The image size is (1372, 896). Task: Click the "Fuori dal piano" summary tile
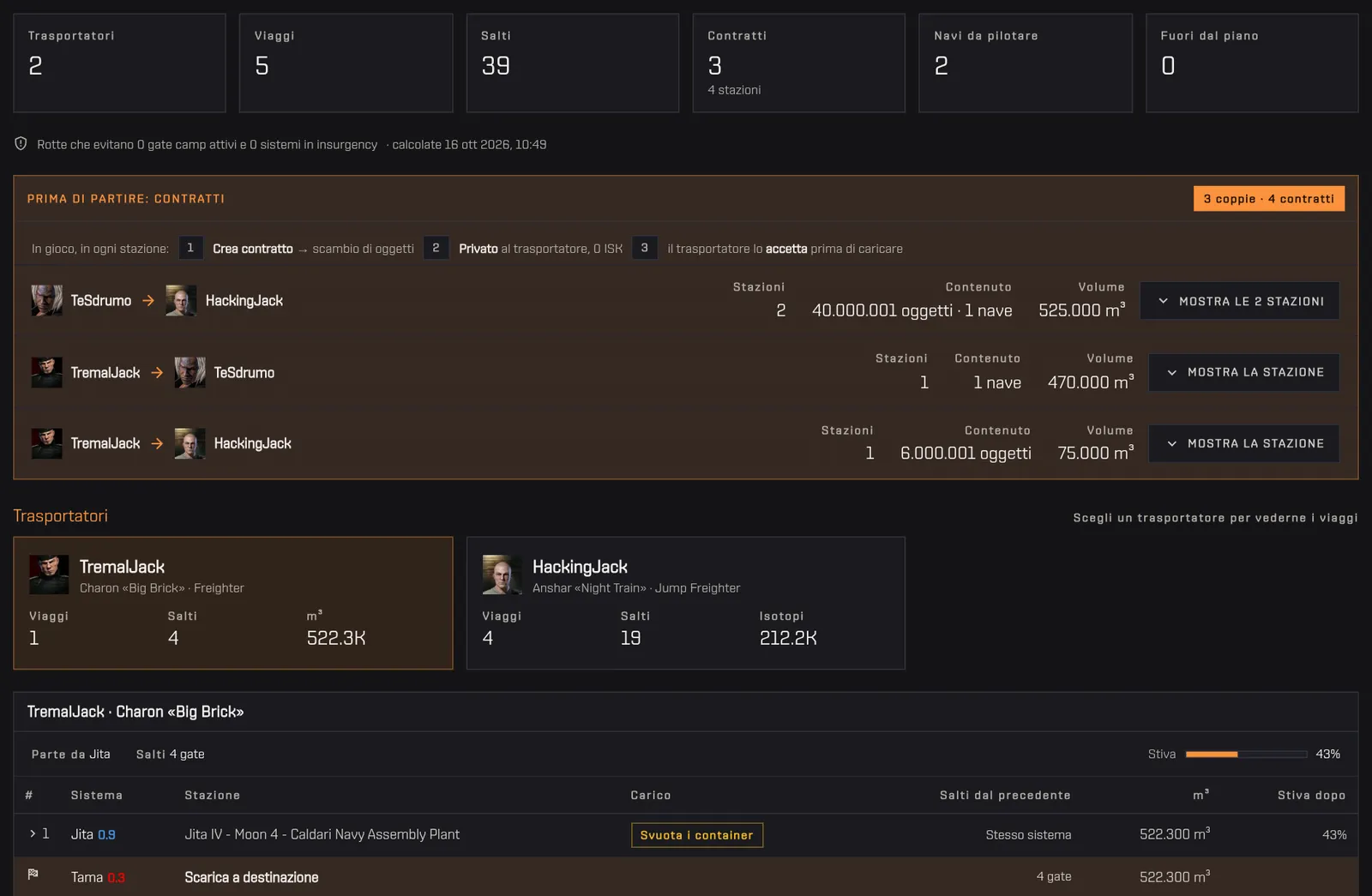pos(1252,63)
